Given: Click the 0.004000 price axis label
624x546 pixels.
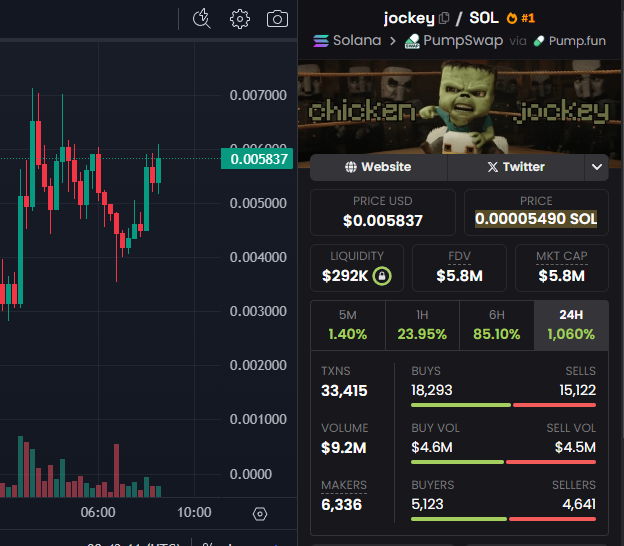Looking at the screenshot, I should point(258,257).
